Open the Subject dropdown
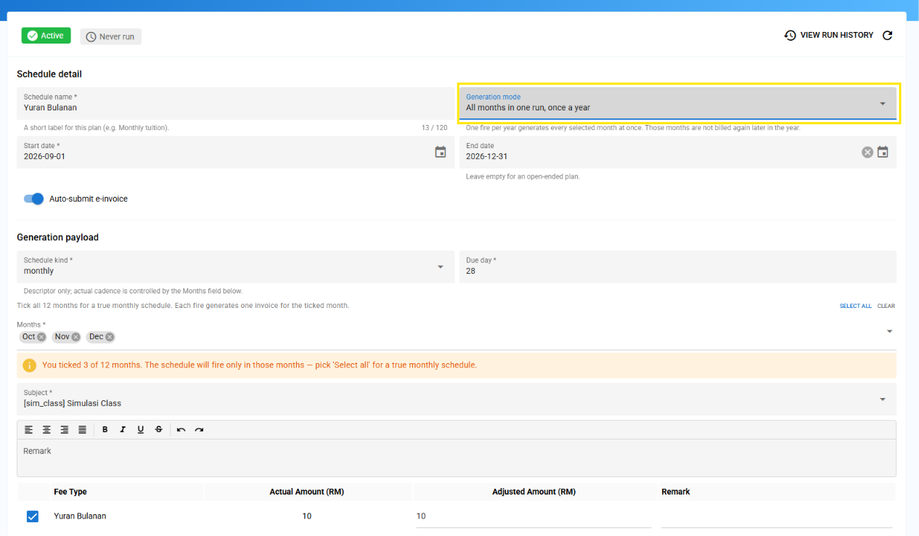Viewport: 919px width, 536px height. point(457,399)
